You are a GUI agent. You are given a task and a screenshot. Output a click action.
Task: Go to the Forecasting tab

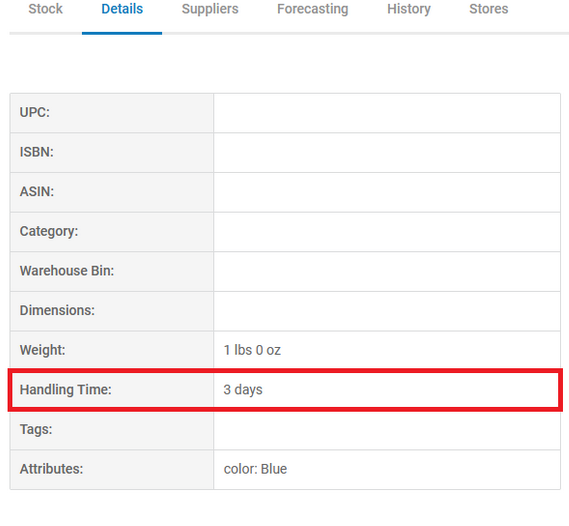(x=313, y=9)
